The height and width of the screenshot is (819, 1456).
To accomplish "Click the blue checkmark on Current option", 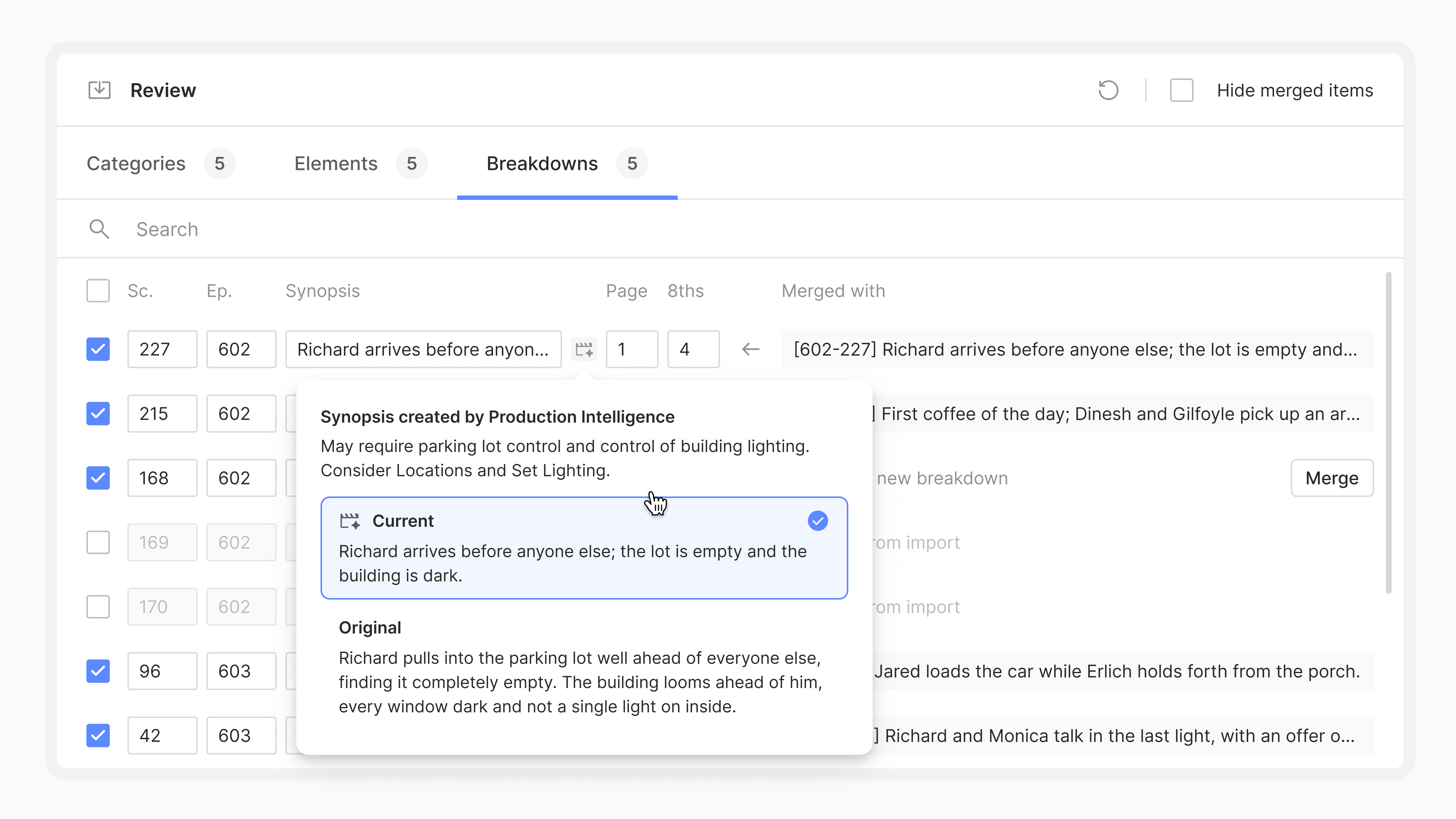I will [818, 520].
